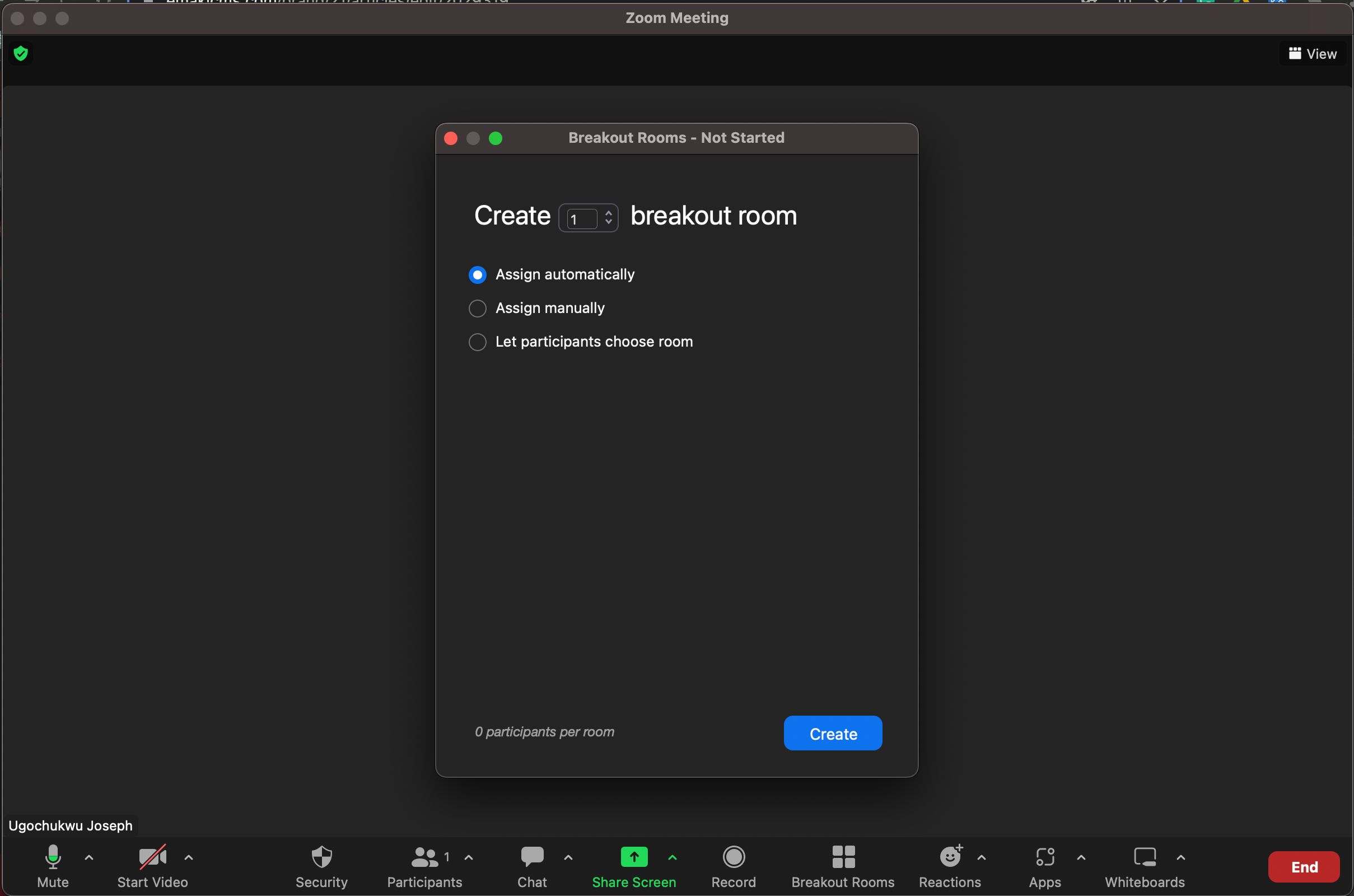Increase the breakout room count stepper
This screenshot has width=1354, height=896.
(x=608, y=212)
